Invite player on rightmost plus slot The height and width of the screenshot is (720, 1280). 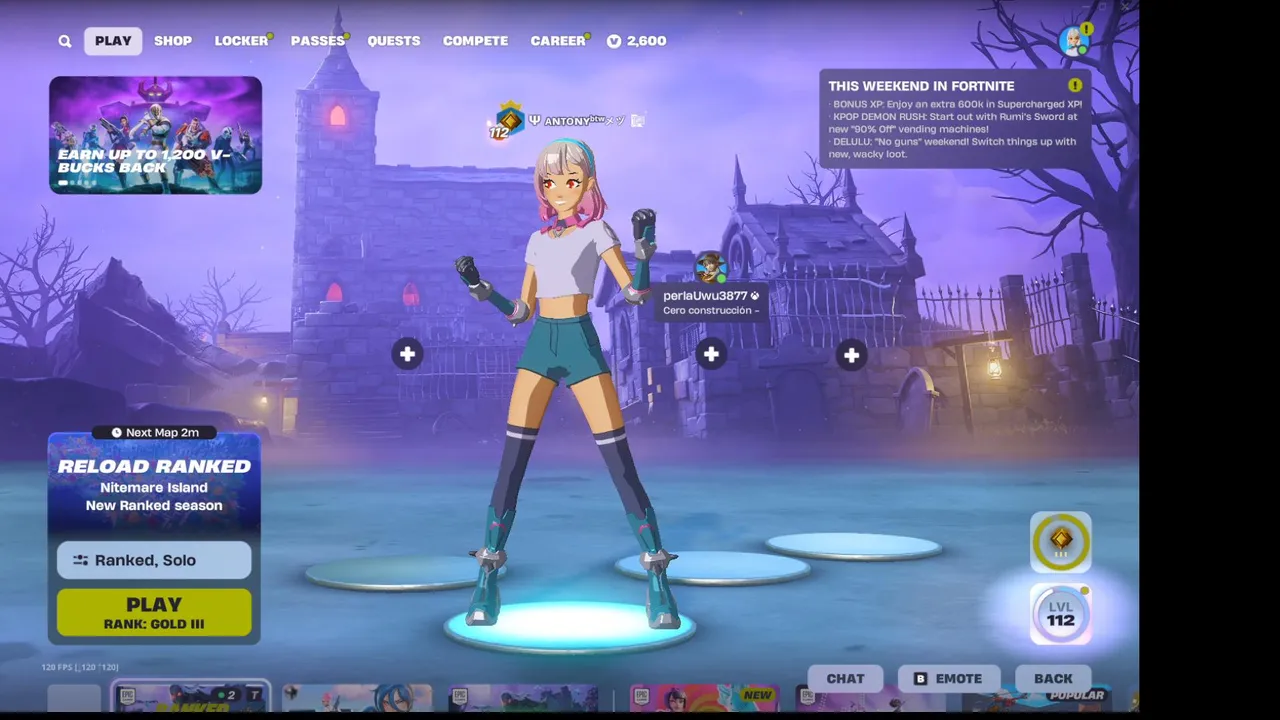tap(851, 355)
